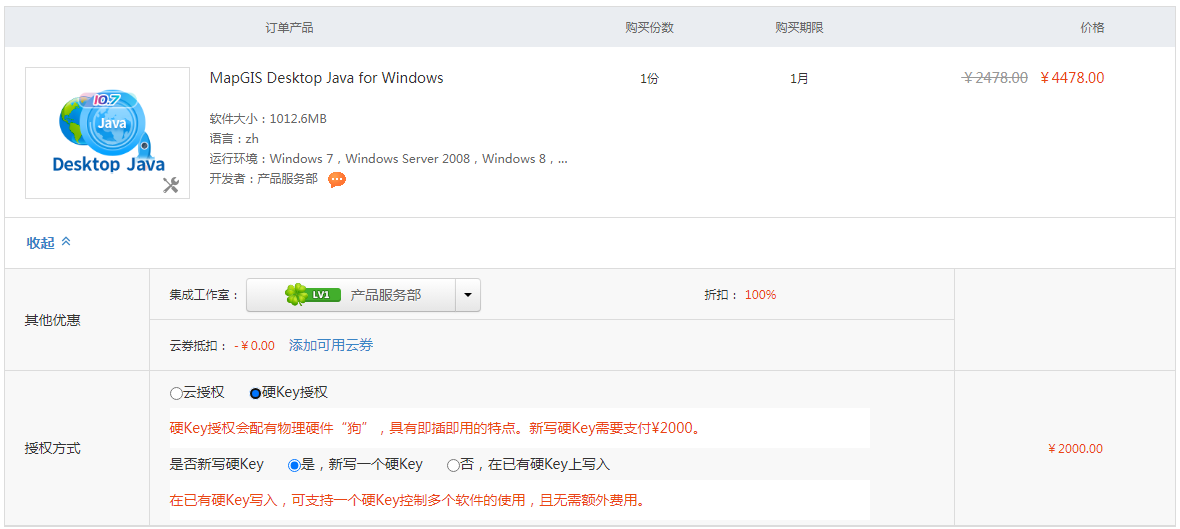Select the 硬Key授权 radio option
The width and height of the screenshot is (1180, 529).
click(x=255, y=393)
